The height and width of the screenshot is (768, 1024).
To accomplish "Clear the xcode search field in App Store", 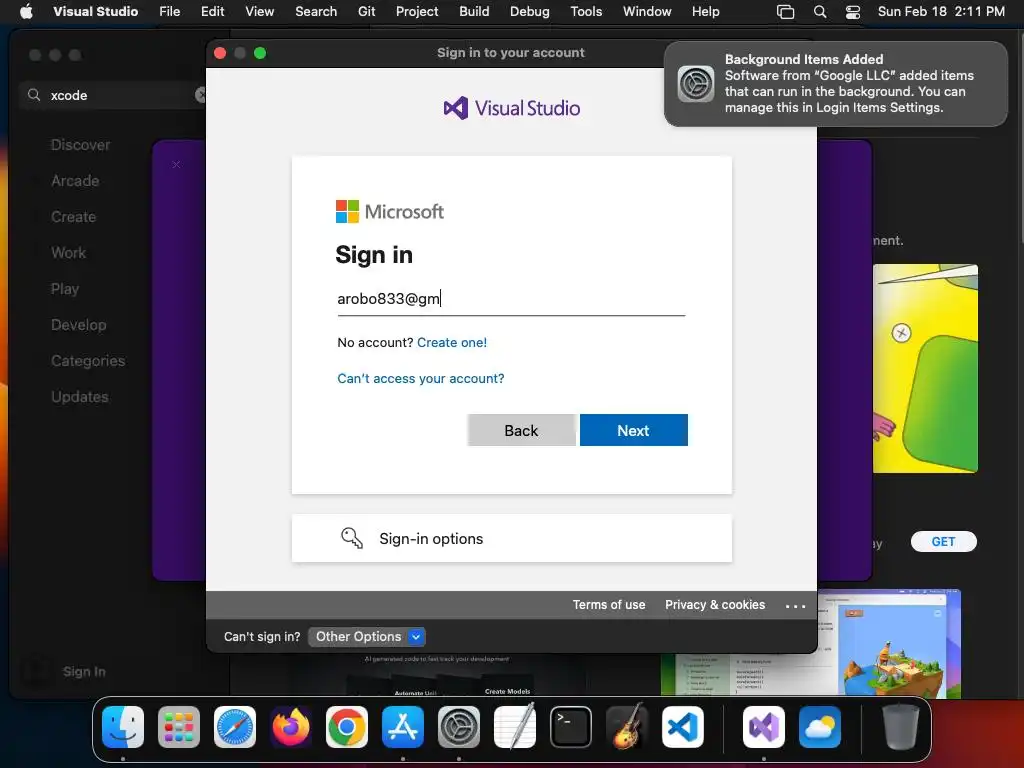I will pos(200,95).
